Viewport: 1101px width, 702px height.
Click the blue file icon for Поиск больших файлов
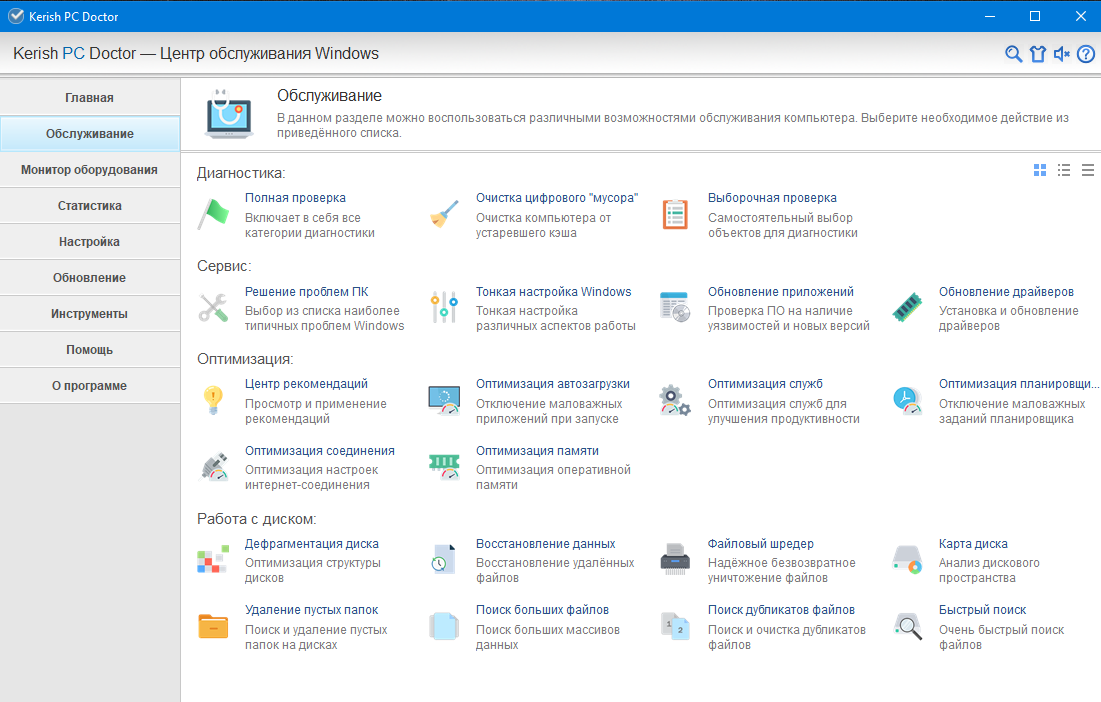pos(444,626)
